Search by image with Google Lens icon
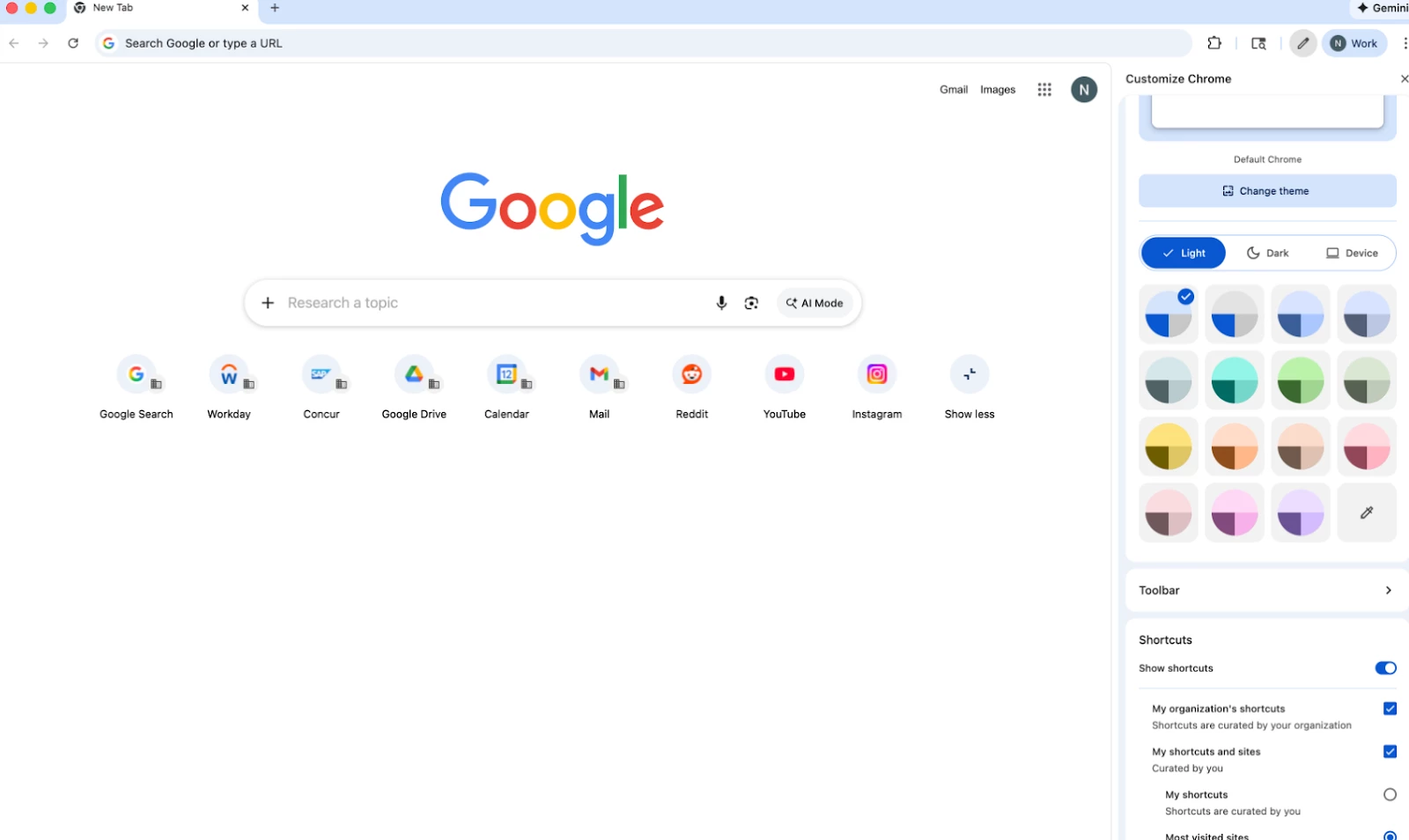Image resolution: width=1409 pixels, height=840 pixels. pos(751,303)
